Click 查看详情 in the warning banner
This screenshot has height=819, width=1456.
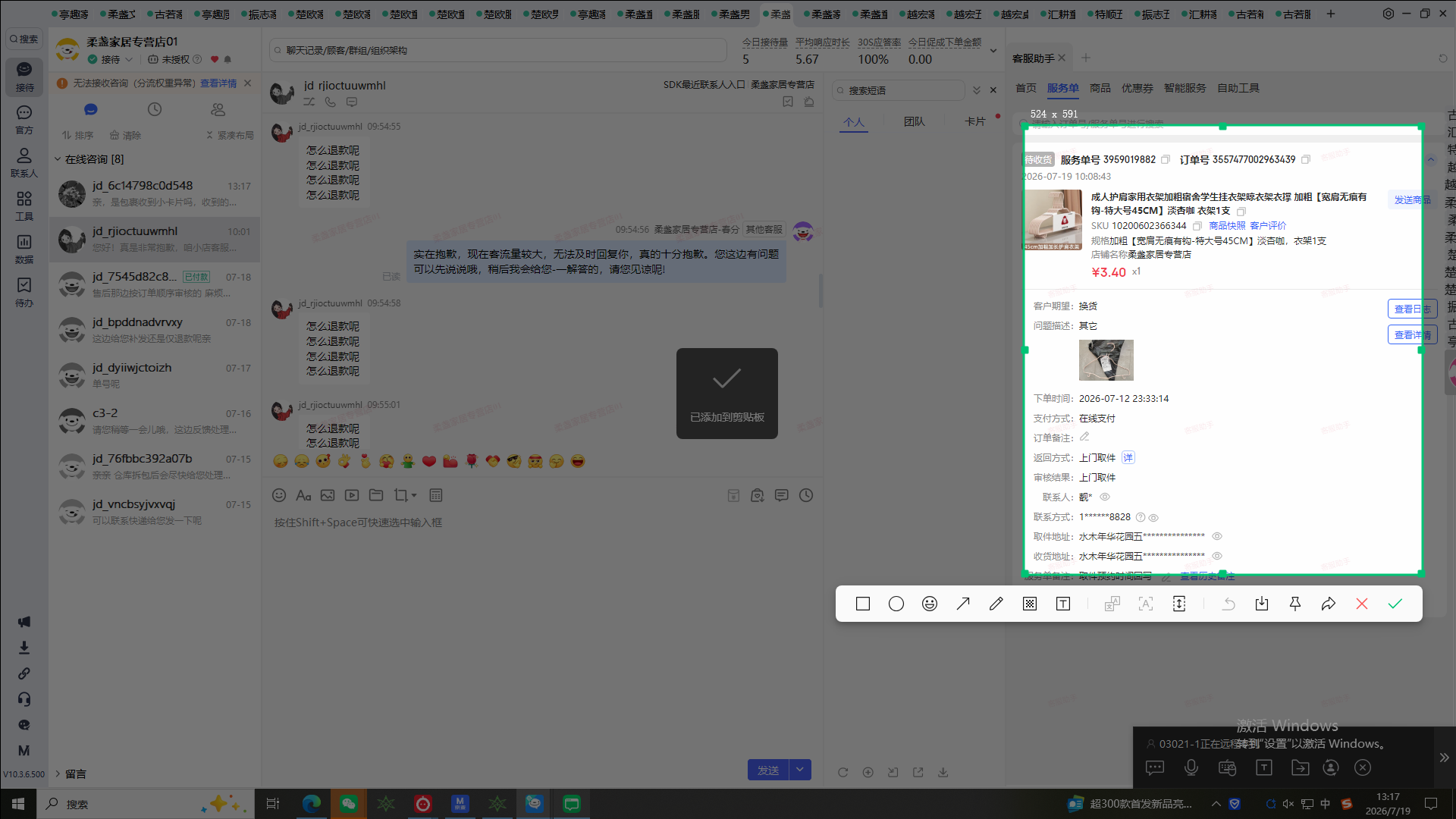218,83
